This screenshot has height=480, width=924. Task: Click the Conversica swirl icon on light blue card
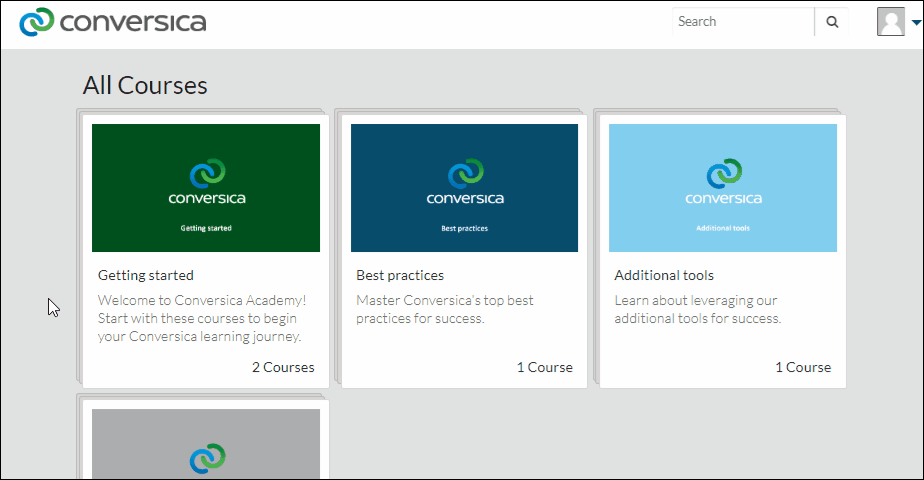[724, 173]
